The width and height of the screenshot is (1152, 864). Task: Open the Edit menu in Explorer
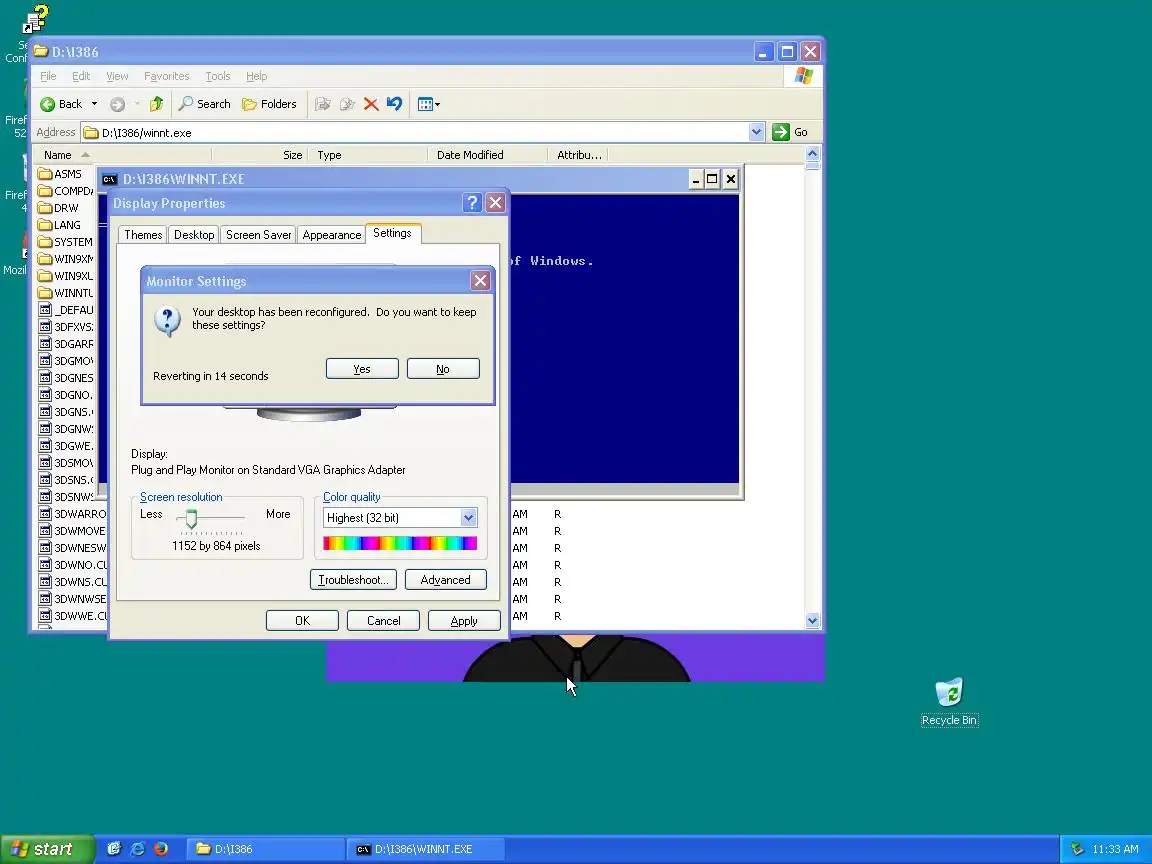(x=81, y=76)
